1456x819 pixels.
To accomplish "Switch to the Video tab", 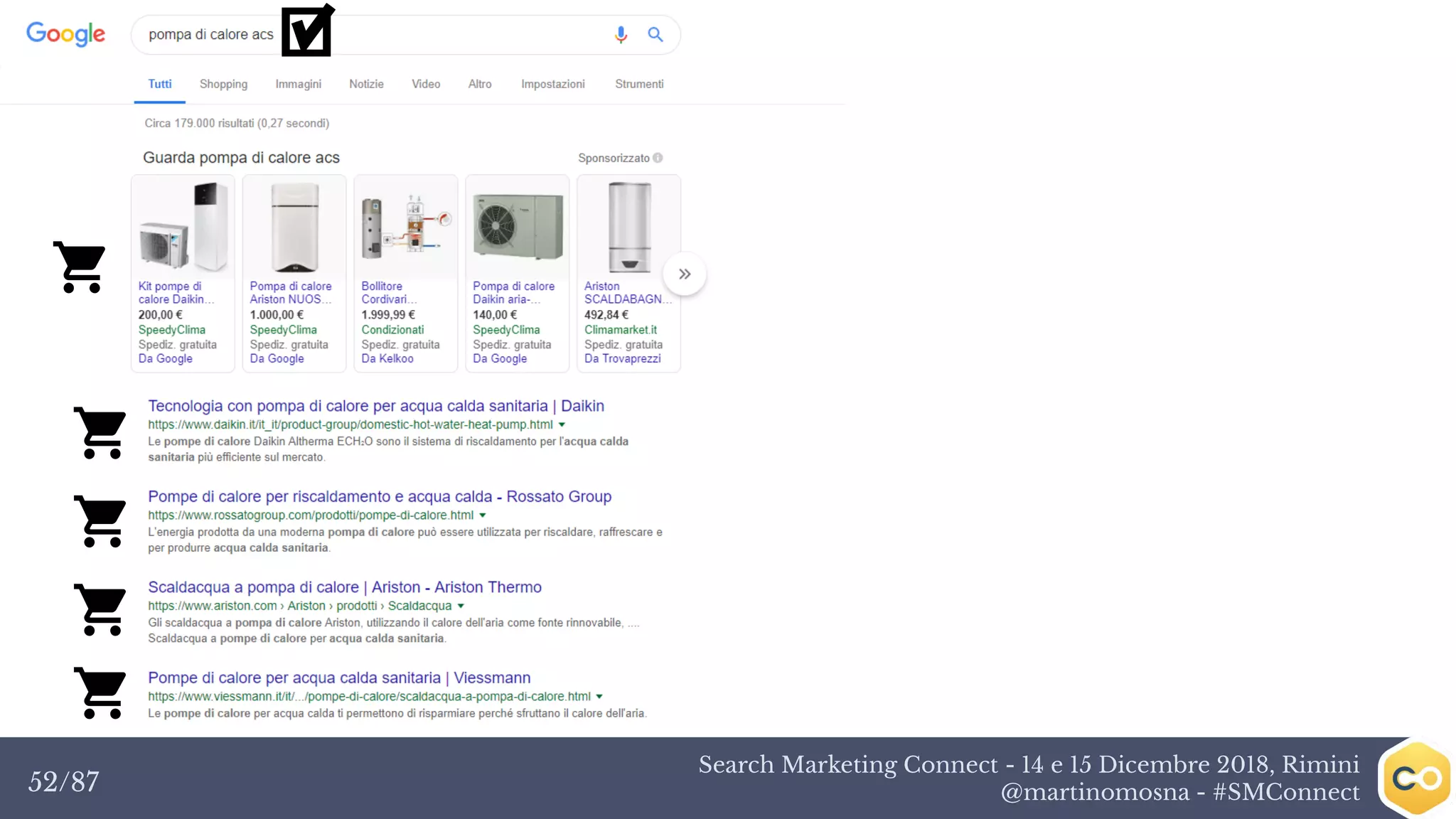I will click(x=426, y=84).
